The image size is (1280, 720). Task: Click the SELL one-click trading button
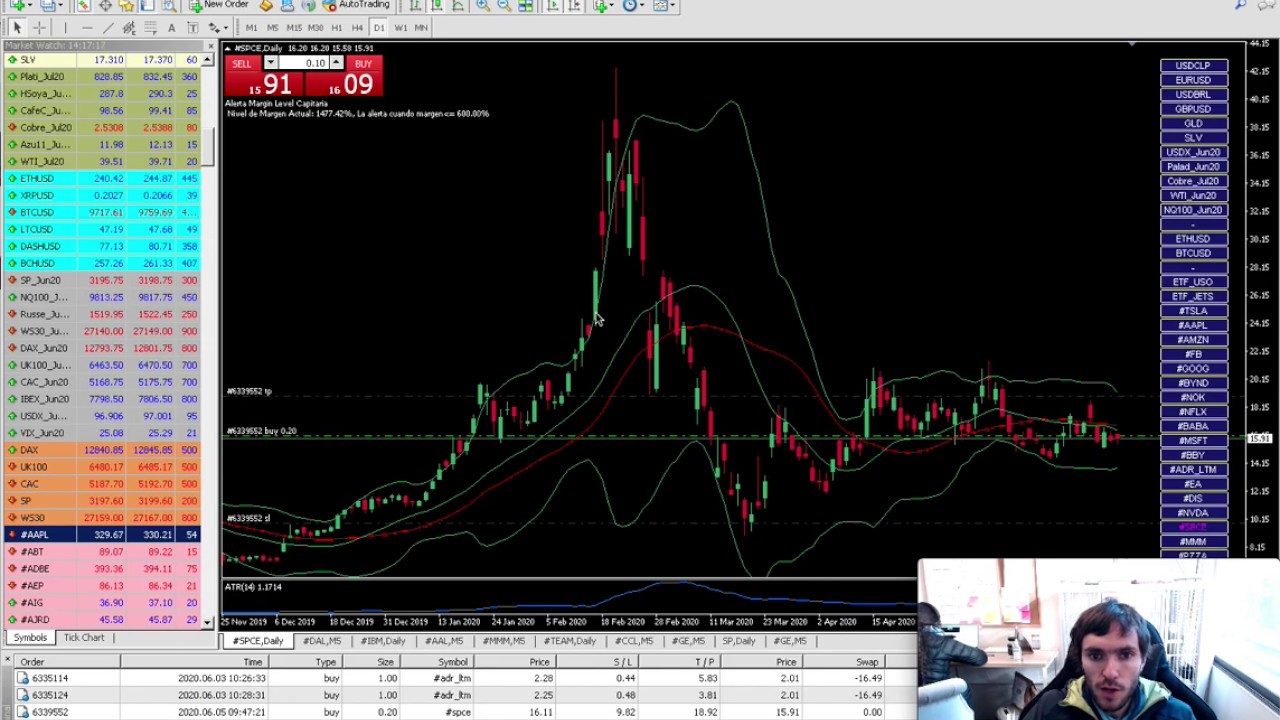coord(241,64)
